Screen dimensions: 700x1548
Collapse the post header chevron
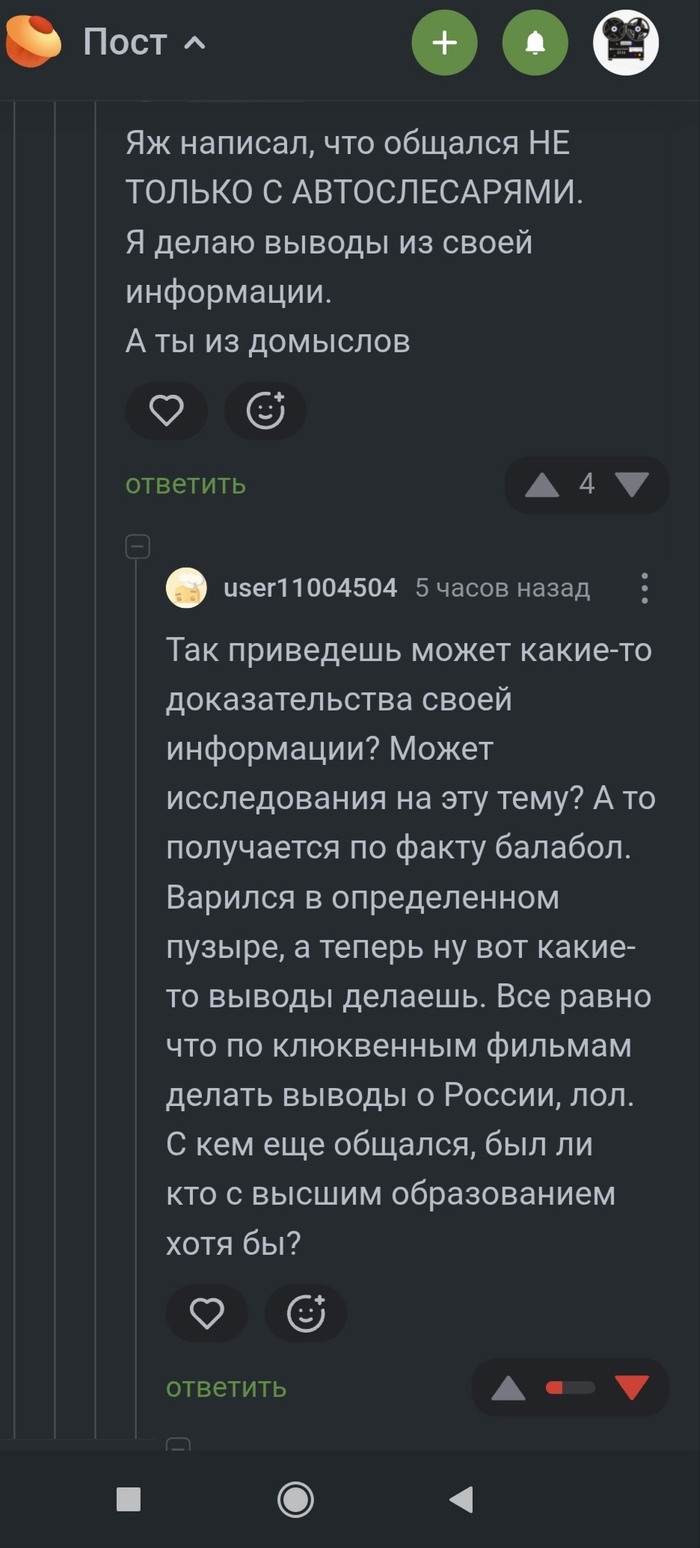coord(196,42)
